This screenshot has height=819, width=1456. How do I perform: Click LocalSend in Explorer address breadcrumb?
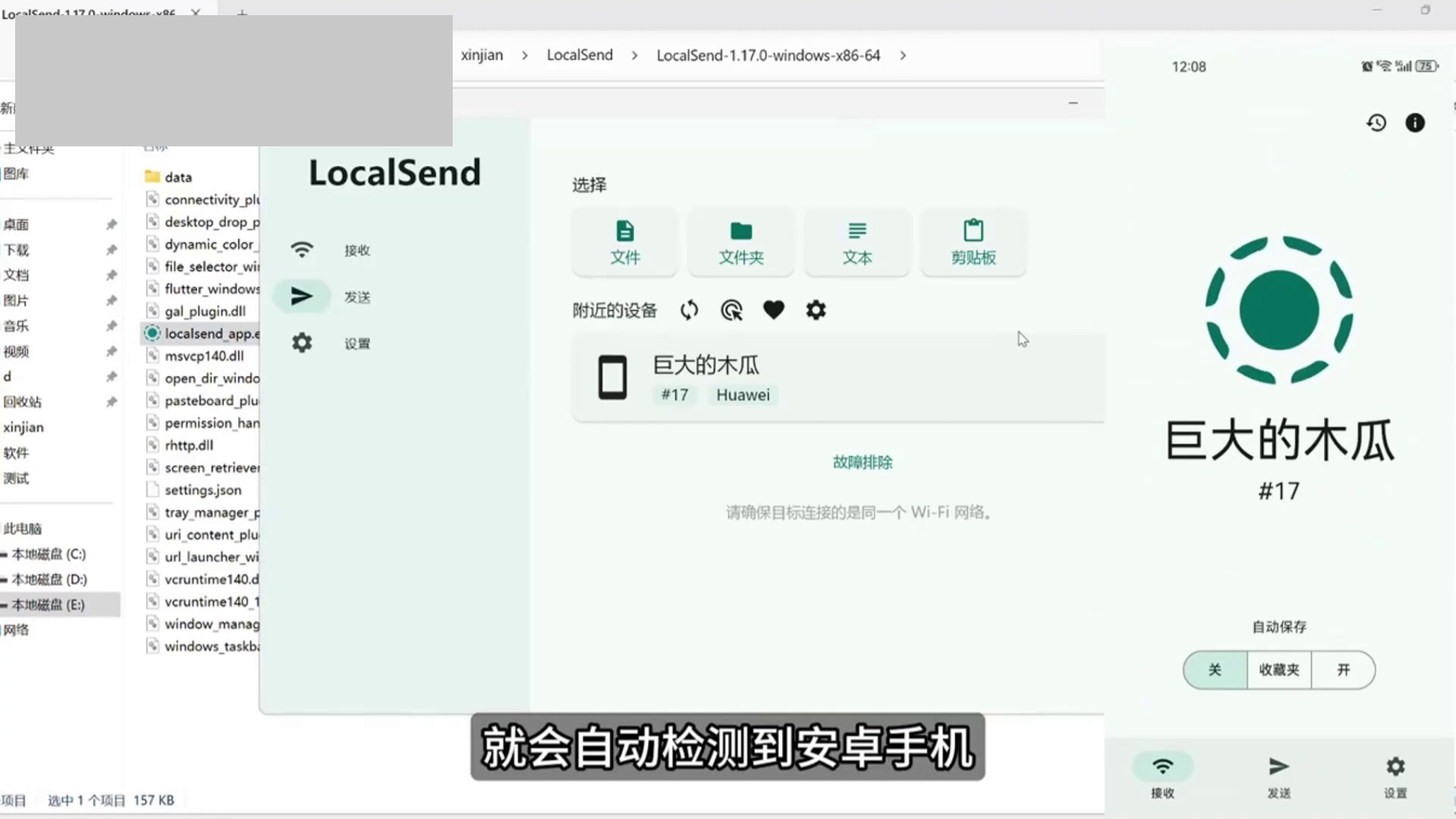(579, 55)
